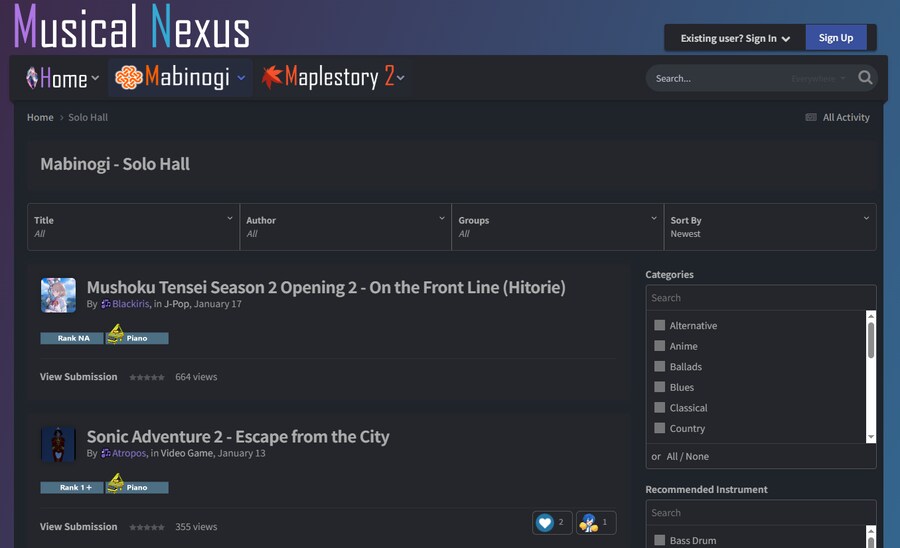
Task: Click the Video Game category link
Action: coord(187,453)
